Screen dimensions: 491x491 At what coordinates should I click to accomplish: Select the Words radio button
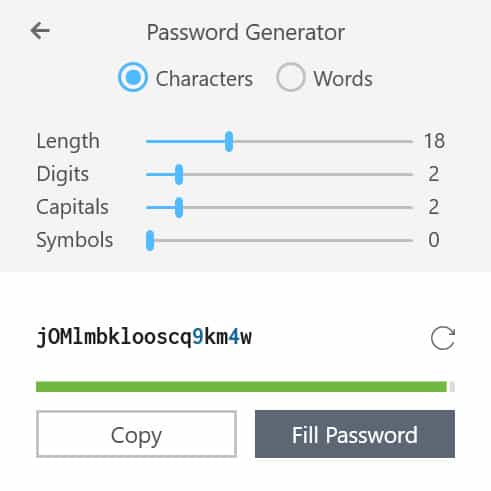point(290,77)
